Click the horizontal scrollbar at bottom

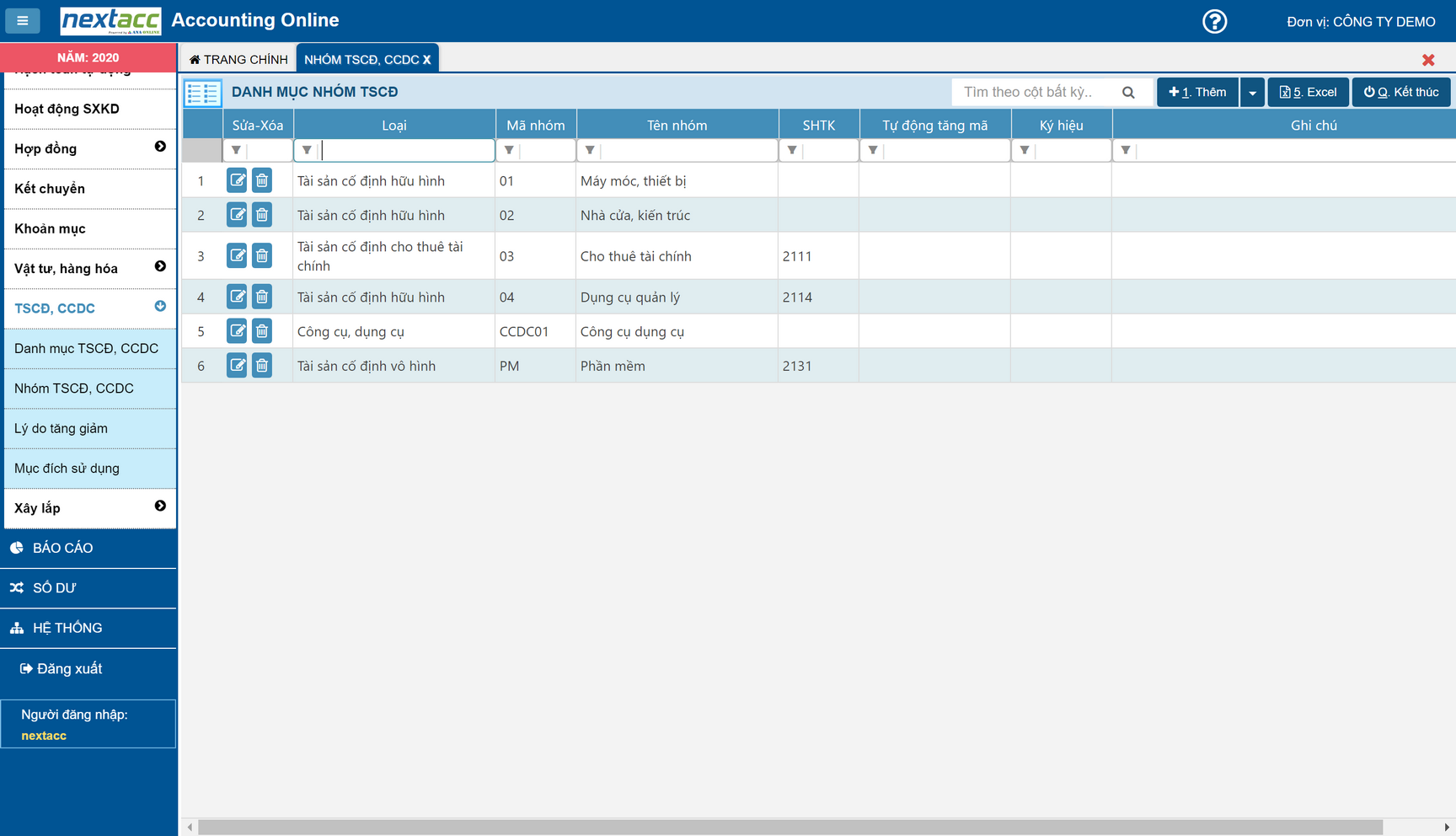click(790, 828)
